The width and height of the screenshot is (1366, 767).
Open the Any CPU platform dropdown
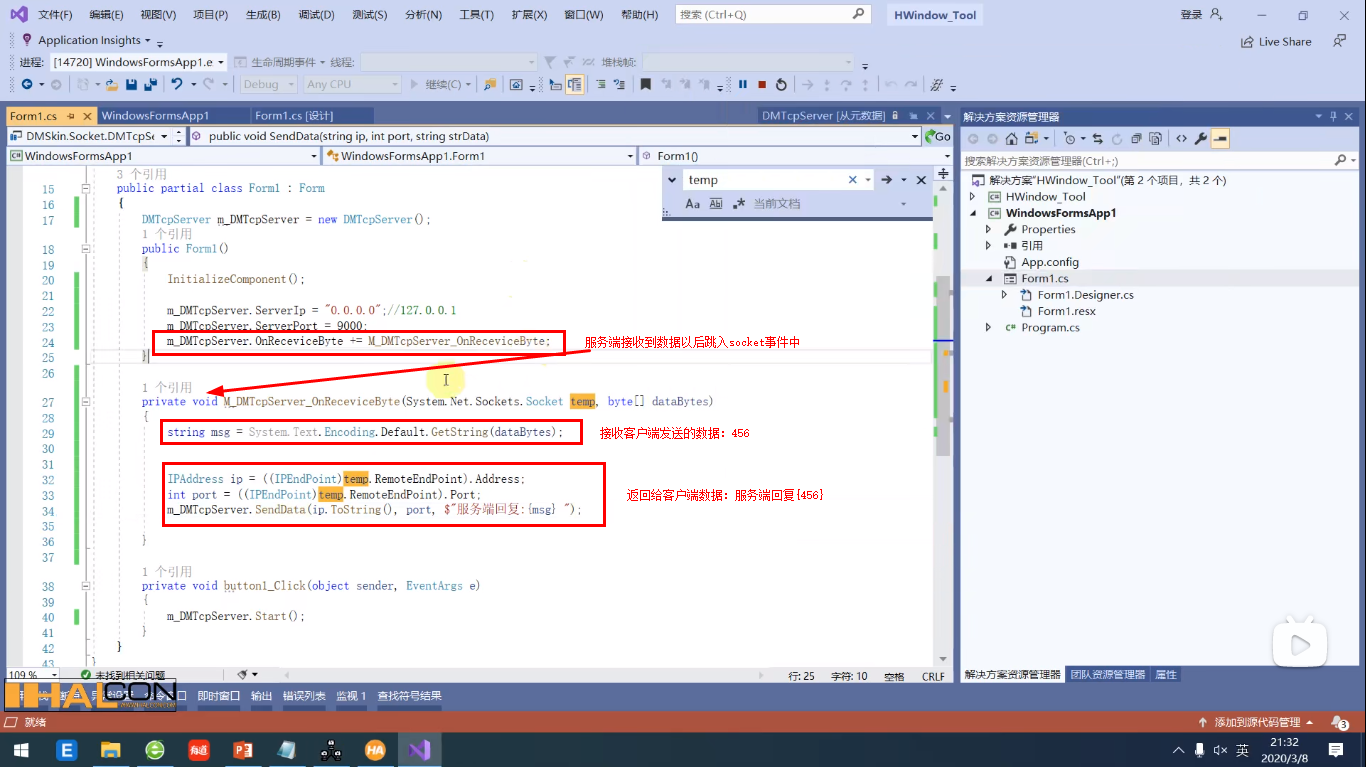(x=352, y=83)
